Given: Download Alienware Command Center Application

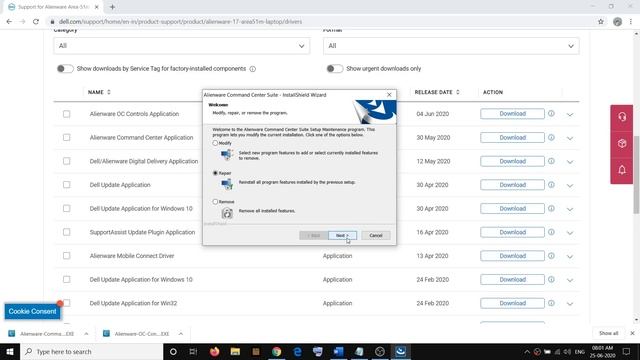Looking at the screenshot, I should click(512, 137).
